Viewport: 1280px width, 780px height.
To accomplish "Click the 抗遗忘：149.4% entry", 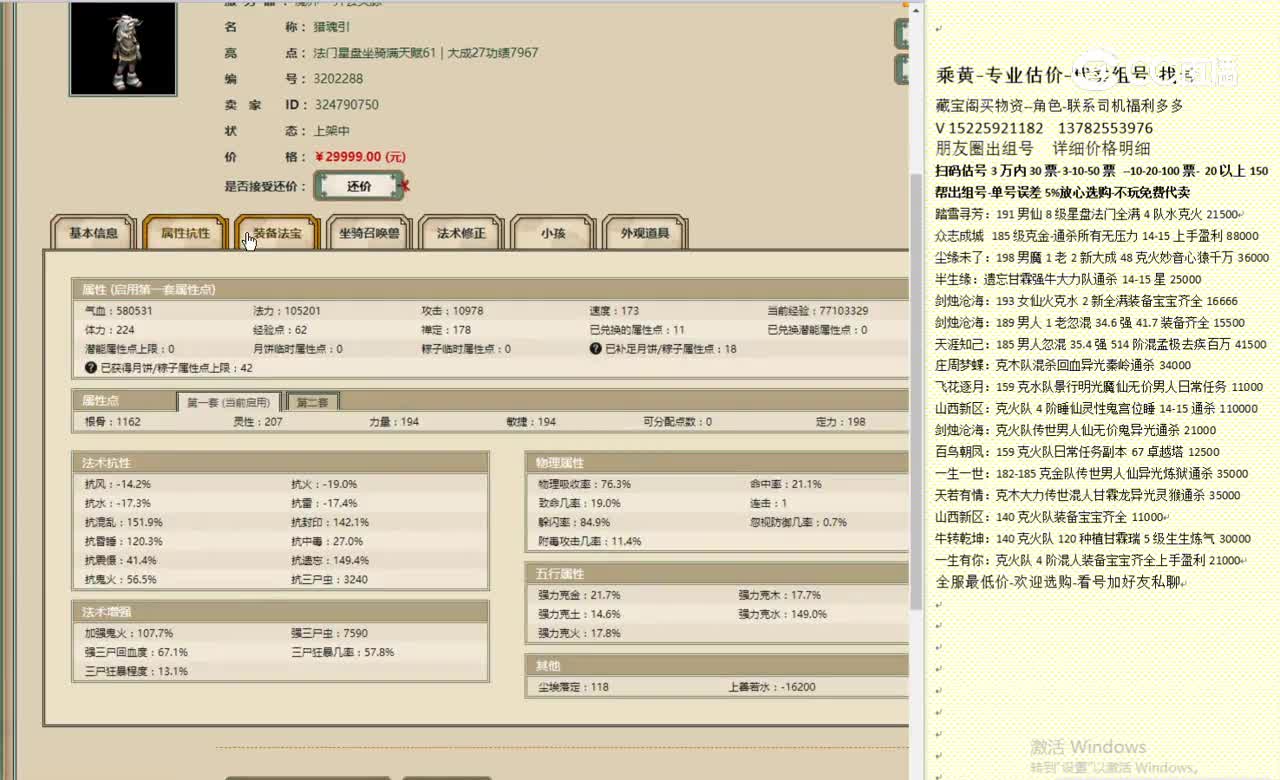I will (330, 560).
